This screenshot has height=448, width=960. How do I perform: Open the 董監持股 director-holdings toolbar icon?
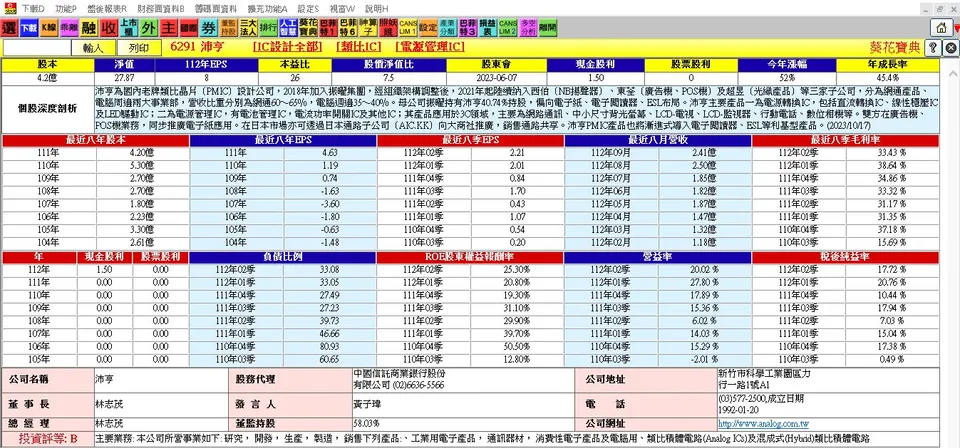tap(228, 28)
